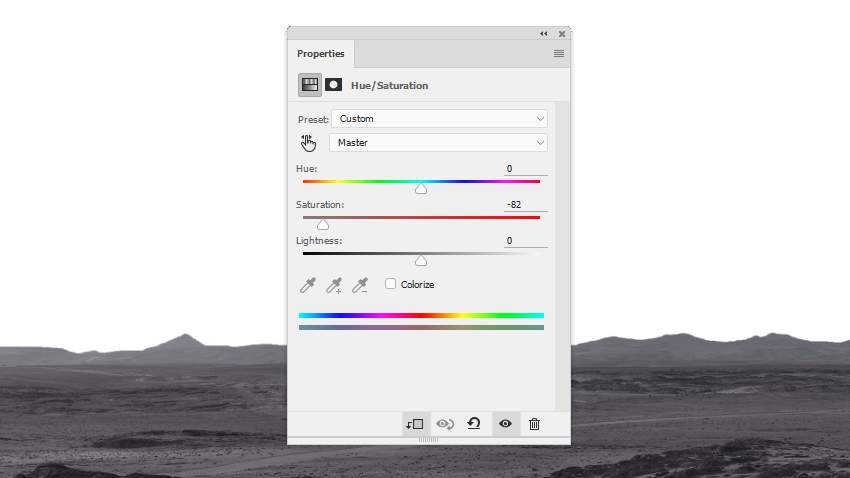Screen dimensions: 850x478
Task: Click the upper rainbow color bar
Action: 421,315
